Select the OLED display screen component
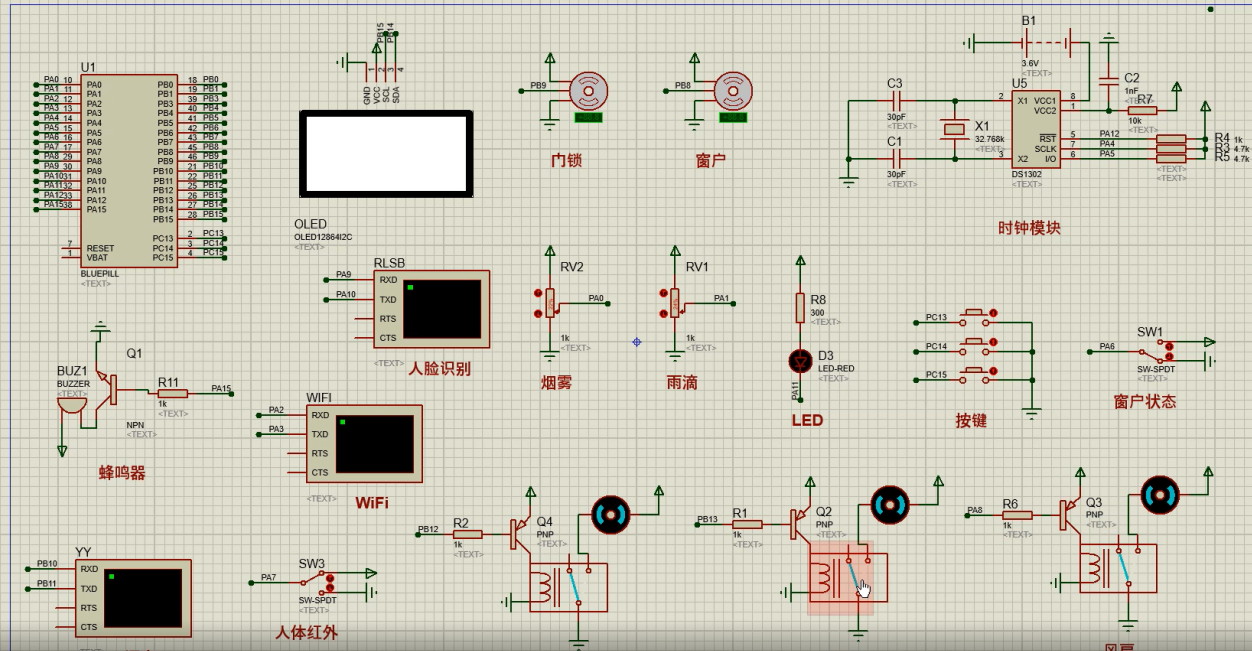1252x651 pixels. (x=386, y=154)
